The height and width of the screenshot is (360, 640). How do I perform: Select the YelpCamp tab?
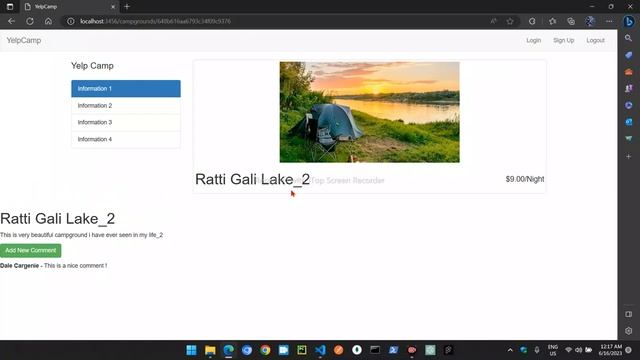pyautogui.click(x=68, y=7)
